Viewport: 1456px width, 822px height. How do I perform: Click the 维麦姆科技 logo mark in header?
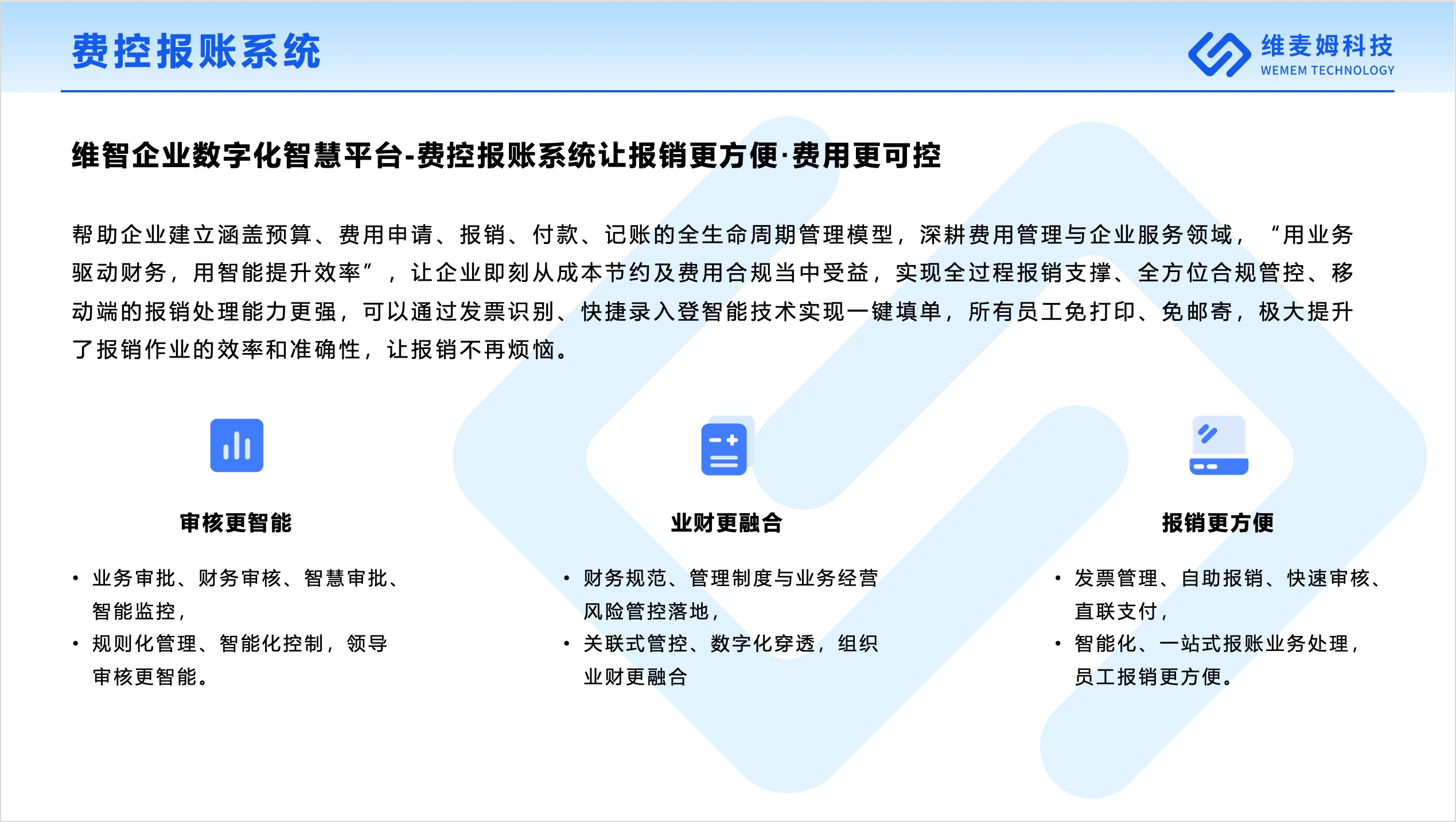tap(1219, 55)
